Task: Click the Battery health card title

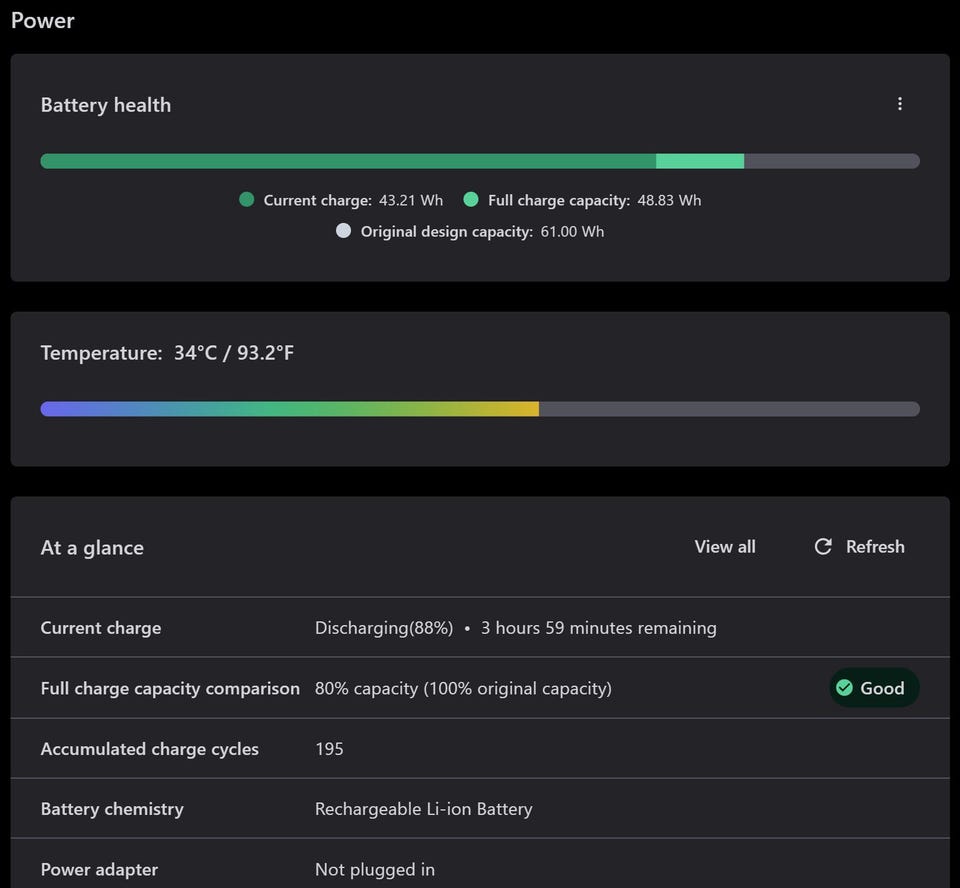Action: point(106,105)
